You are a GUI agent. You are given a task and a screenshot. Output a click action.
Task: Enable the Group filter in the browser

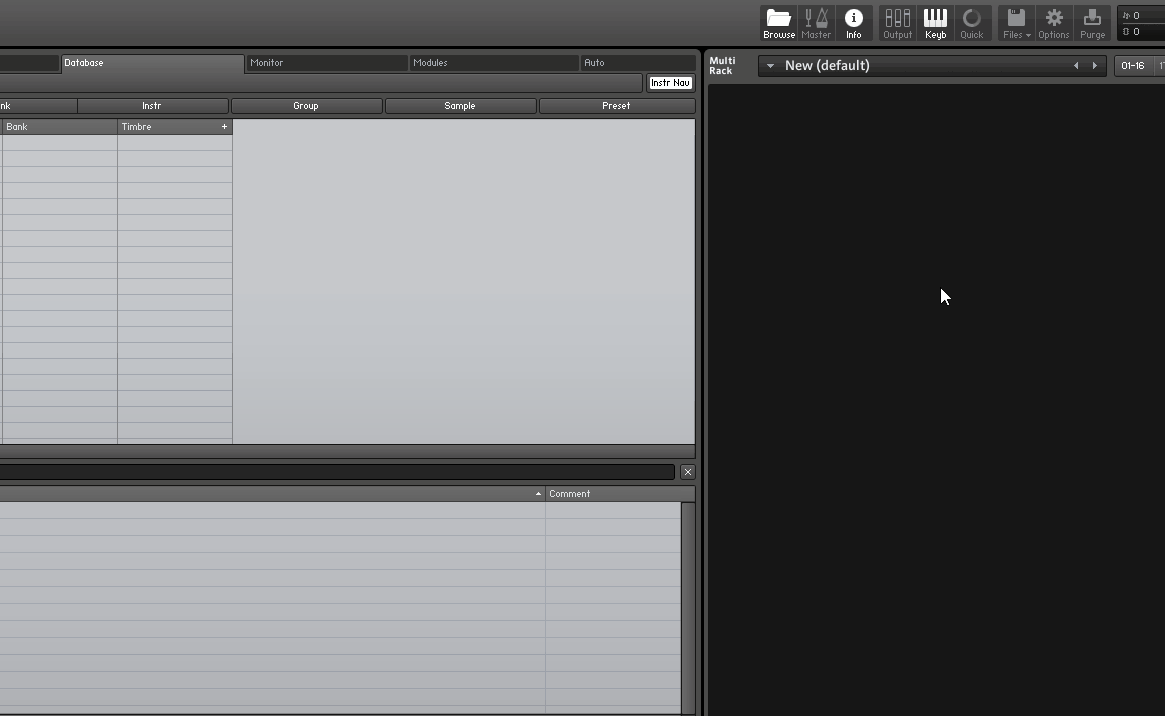click(x=306, y=105)
